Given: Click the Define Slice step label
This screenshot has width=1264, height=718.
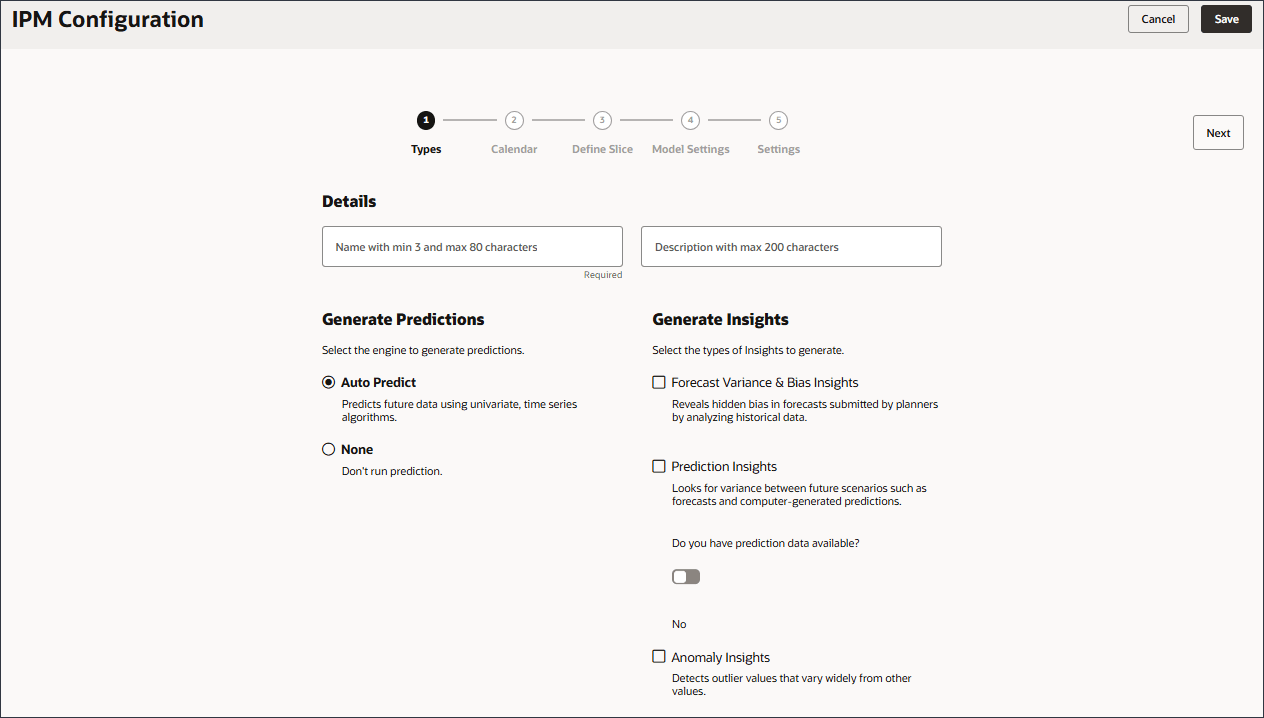Looking at the screenshot, I should coord(602,148).
